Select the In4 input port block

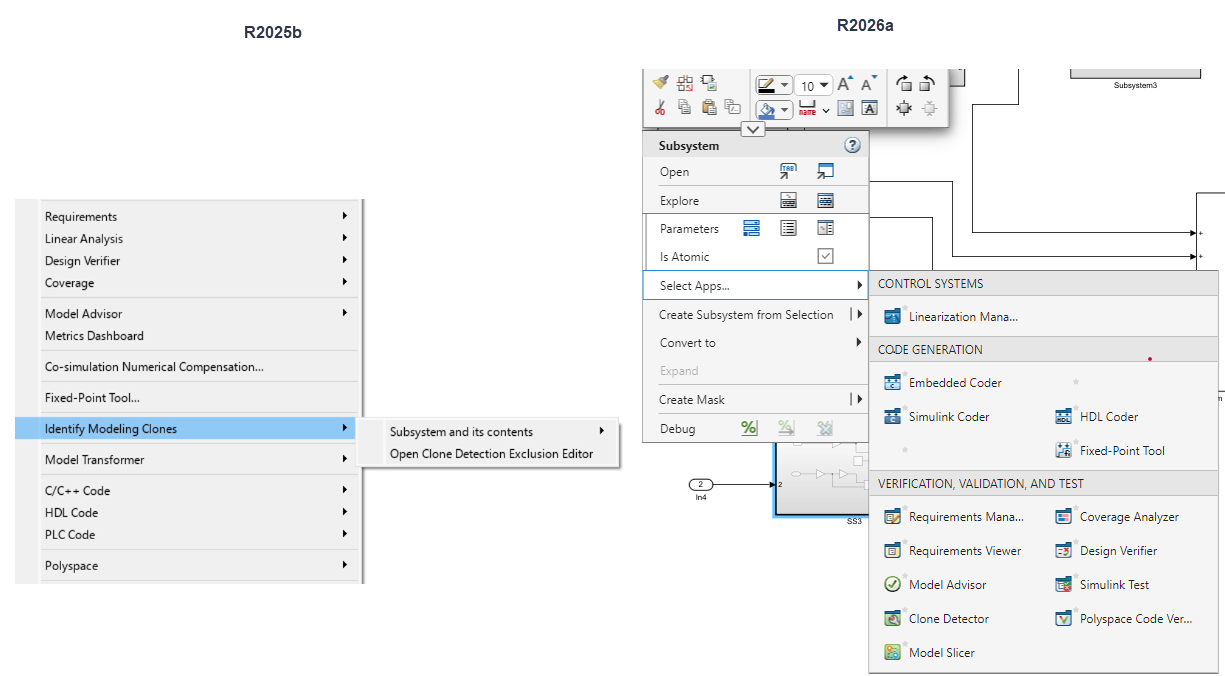pyautogui.click(x=701, y=485)
